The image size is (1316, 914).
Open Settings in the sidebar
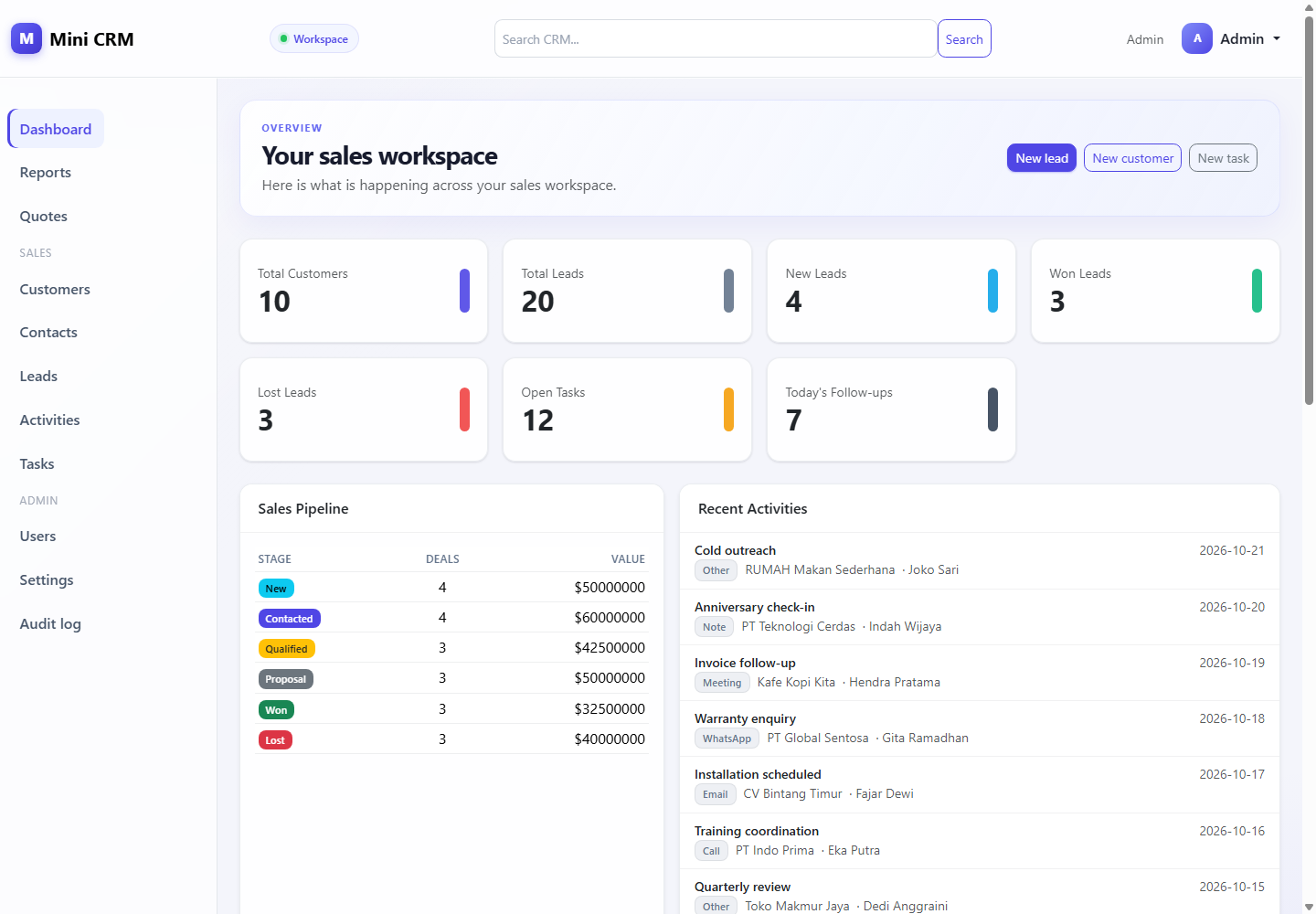point(47,580)
